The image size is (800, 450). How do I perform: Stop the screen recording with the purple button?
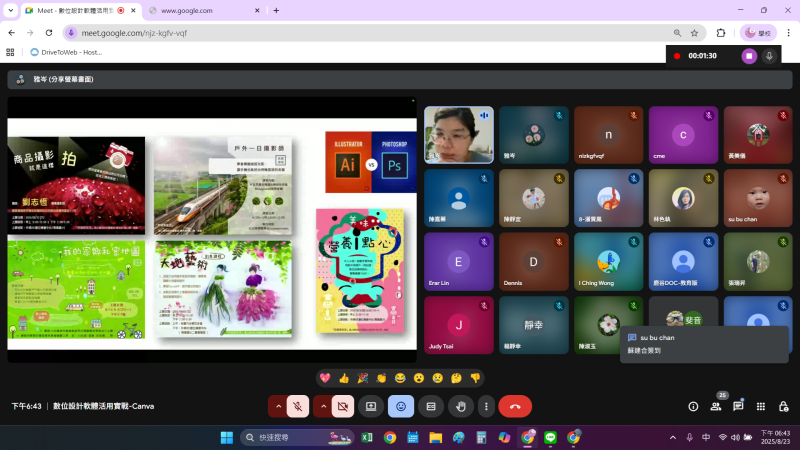[749, 56]
